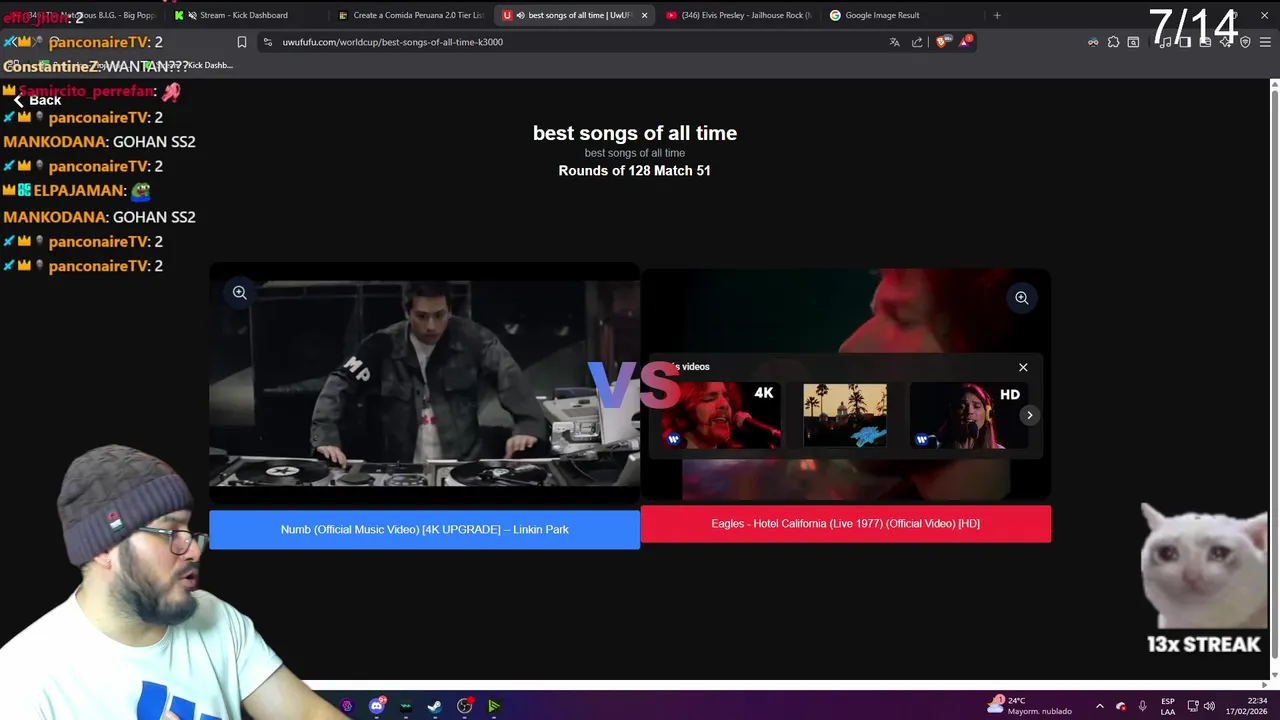Open the ESP LAA language switcher

1167,706
